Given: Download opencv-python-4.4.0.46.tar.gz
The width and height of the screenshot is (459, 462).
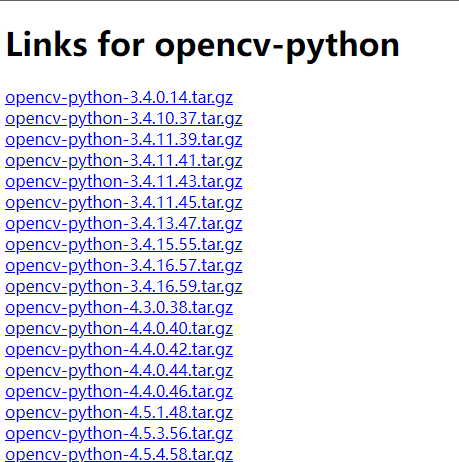Looking at the screenshot, I should pyautogui.click(x=119, y=392).
